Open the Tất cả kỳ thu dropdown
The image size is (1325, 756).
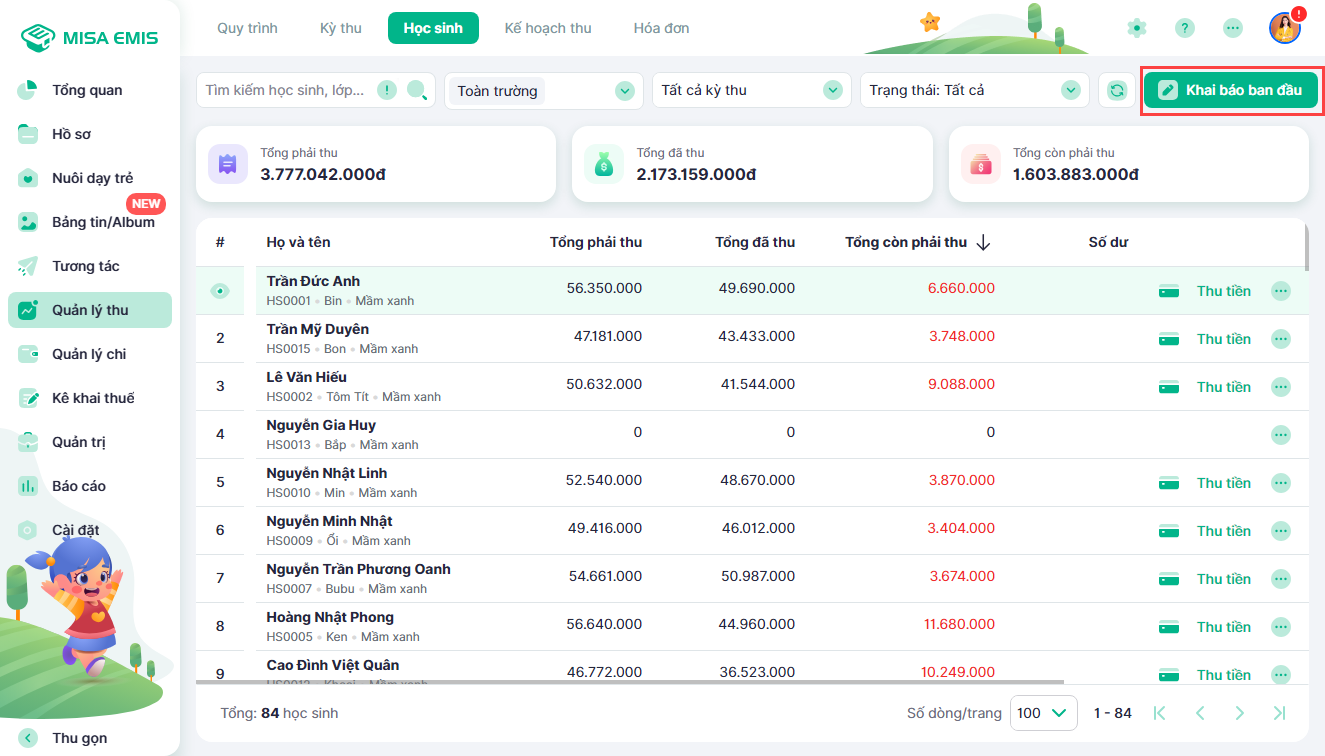[832, 91]
